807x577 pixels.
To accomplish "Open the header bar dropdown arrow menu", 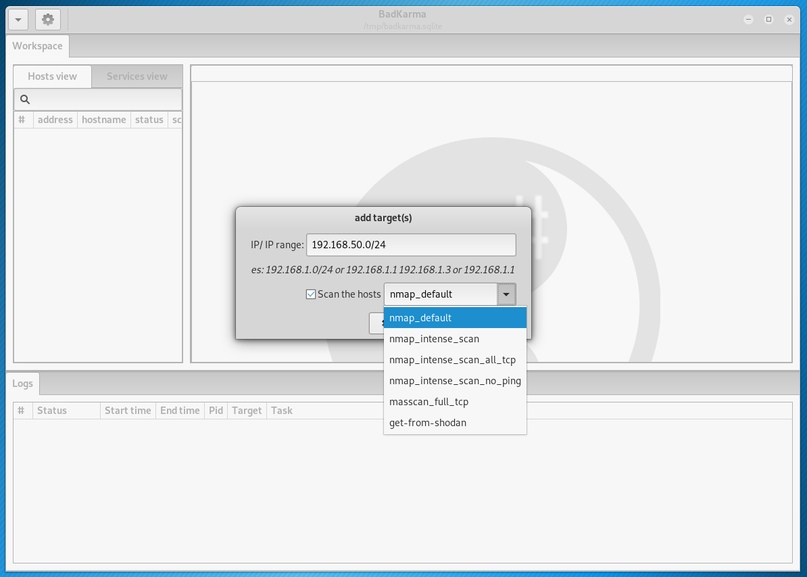I will (17, 19).
